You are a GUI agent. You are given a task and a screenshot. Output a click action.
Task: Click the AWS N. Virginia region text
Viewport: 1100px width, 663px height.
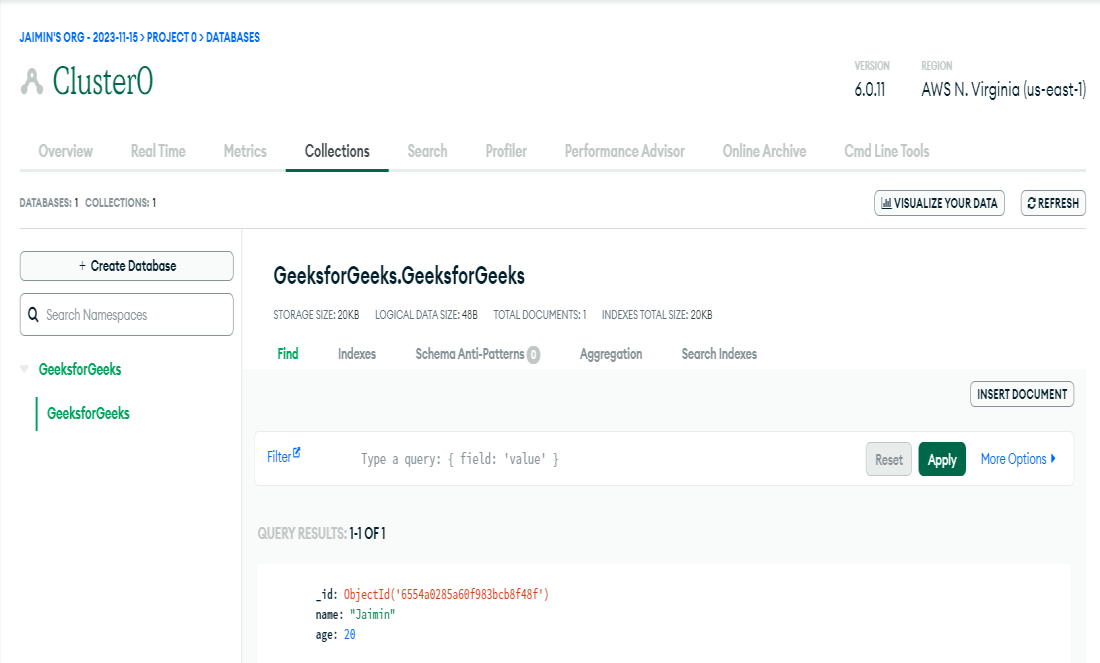[x=1003, y=90]
